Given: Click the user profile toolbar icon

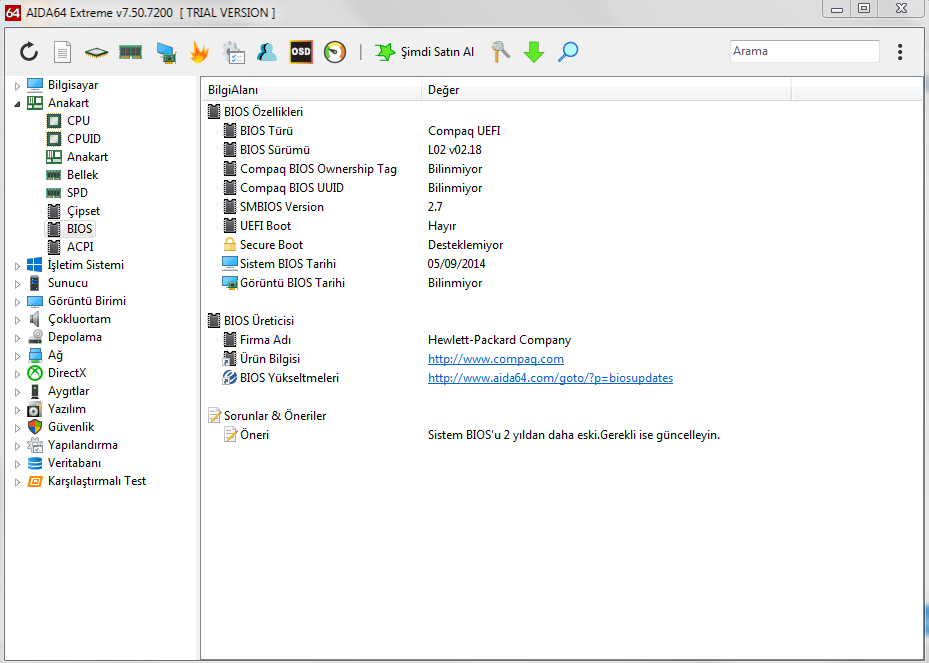Looking at the screenshot, I should (267, 52).
